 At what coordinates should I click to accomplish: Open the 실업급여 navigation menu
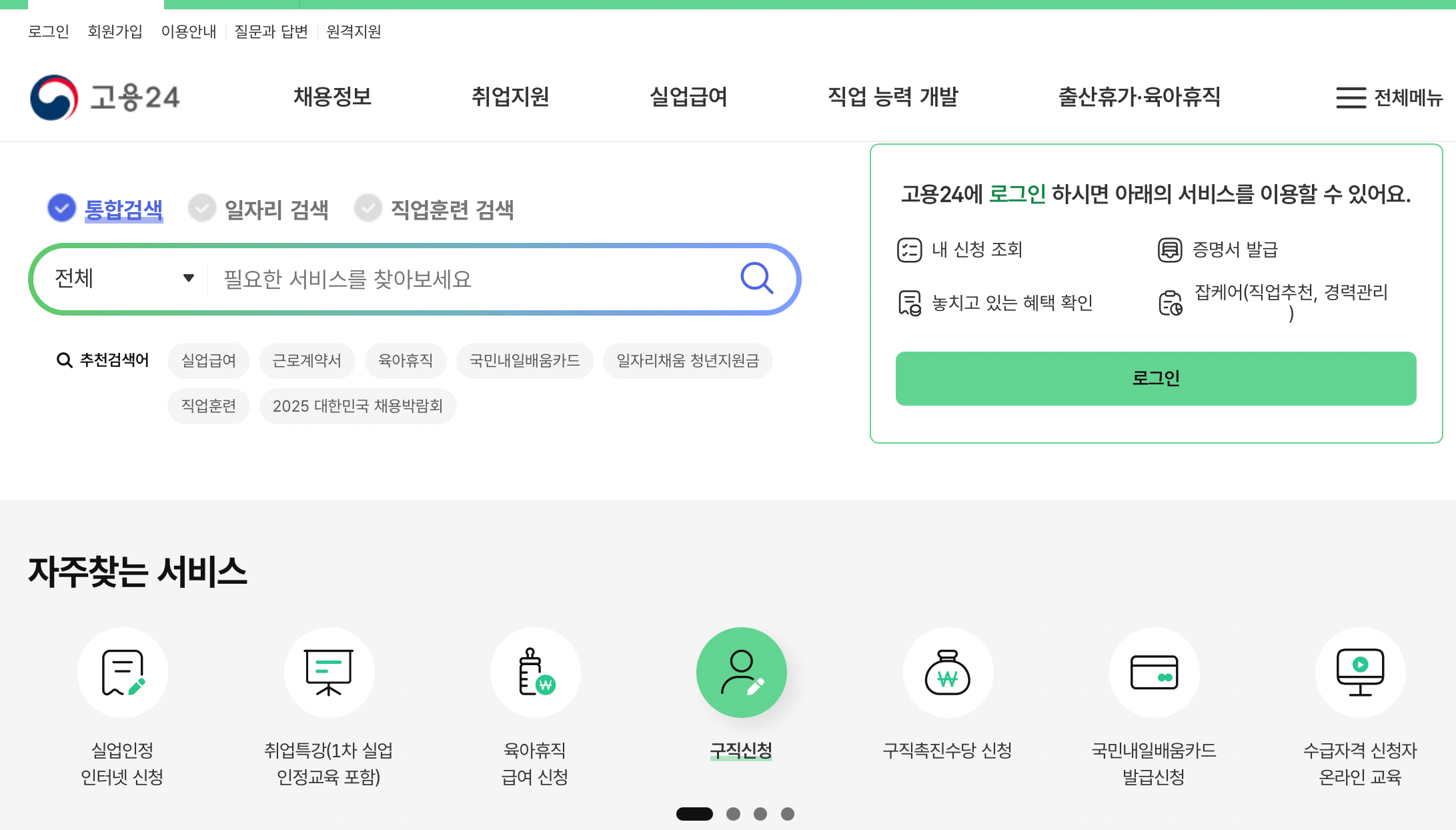[x=688, y=97]
